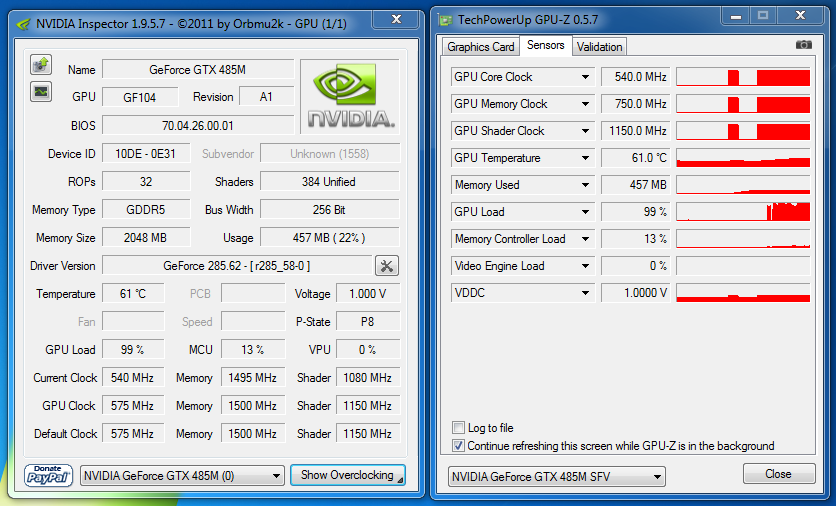
Task: Click the Driver Version field GeForce 285.62
Action: coord(237,266)
